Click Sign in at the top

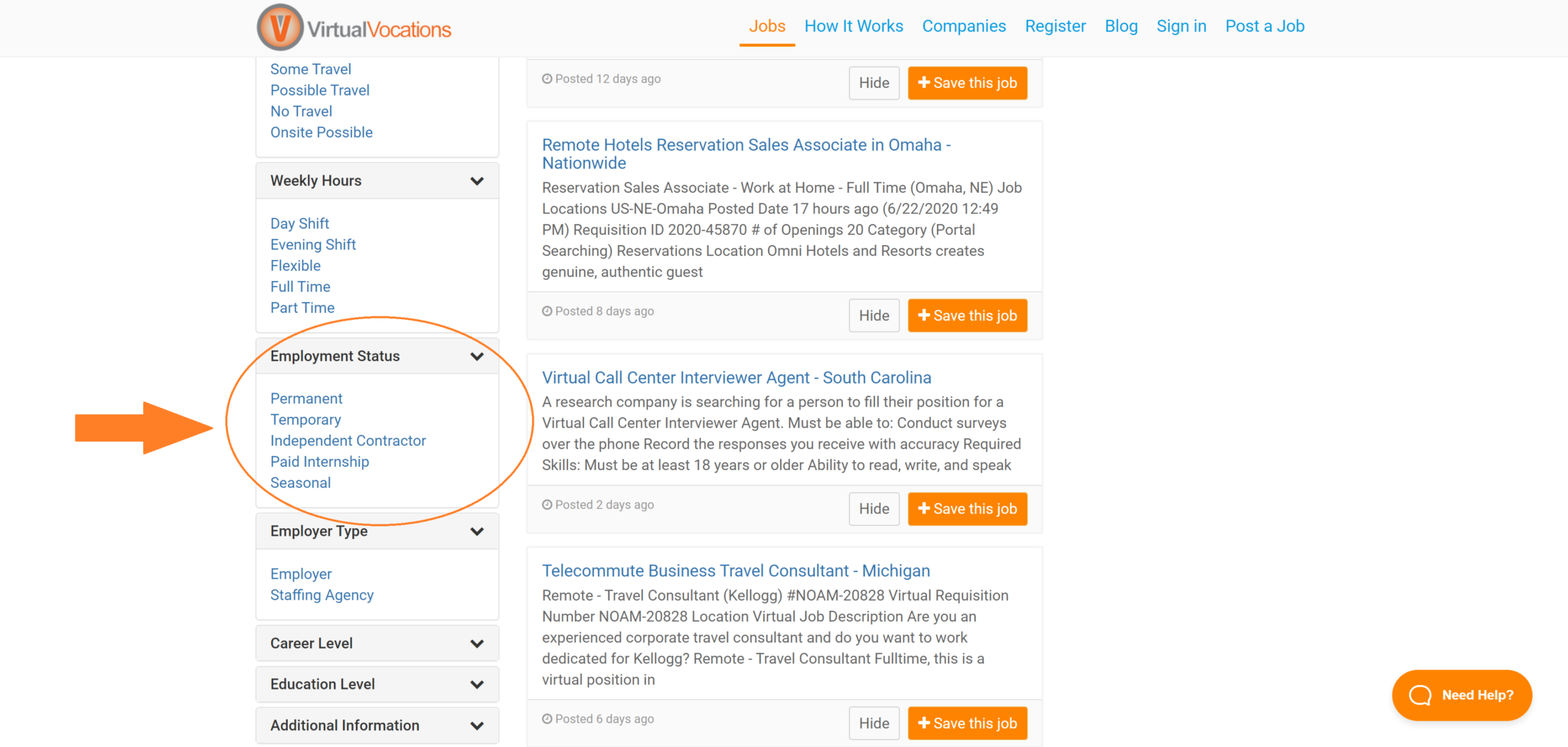click(x=1181, y=26)
